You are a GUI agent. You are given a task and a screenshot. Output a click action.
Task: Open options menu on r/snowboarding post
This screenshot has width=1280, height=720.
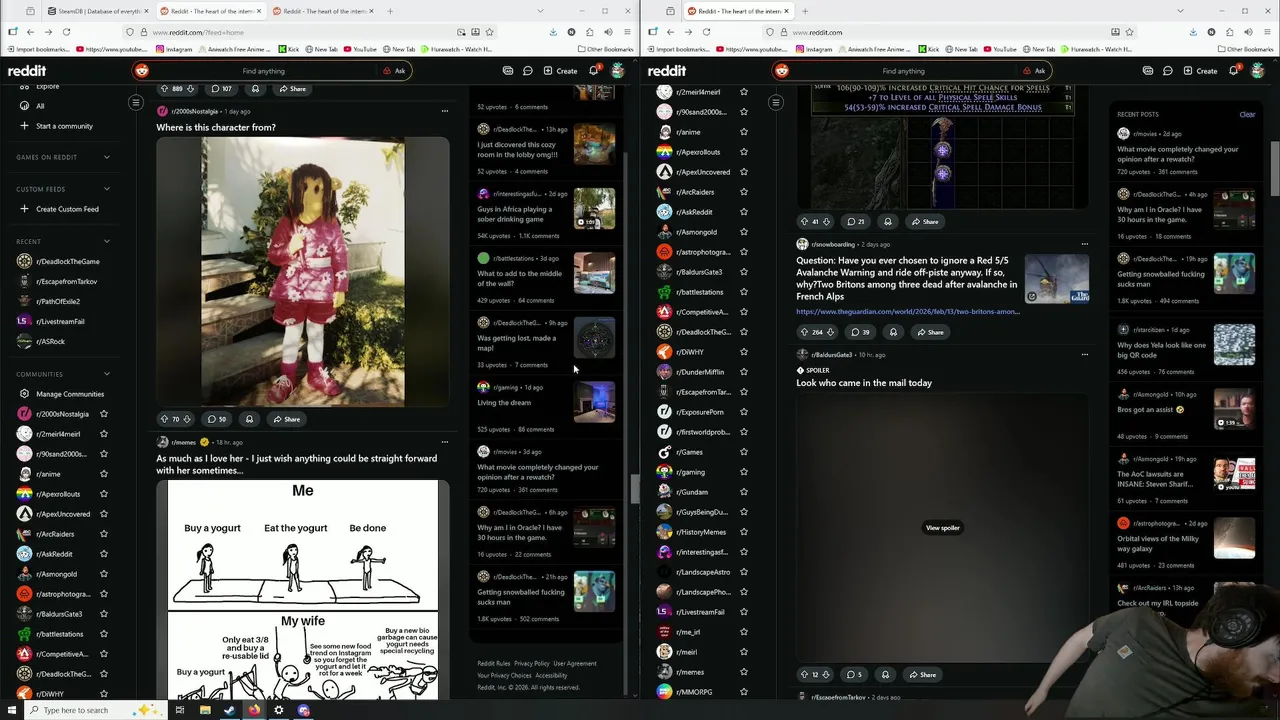(x=1085, y=244)
